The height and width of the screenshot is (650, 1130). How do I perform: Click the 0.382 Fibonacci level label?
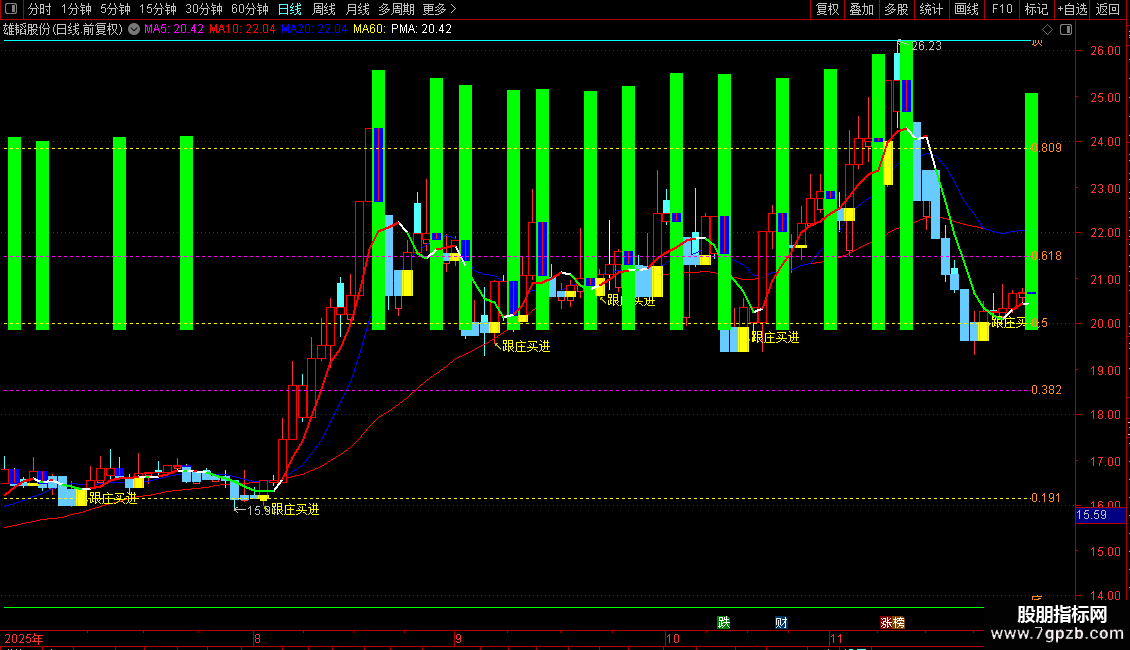point(1046,390)
